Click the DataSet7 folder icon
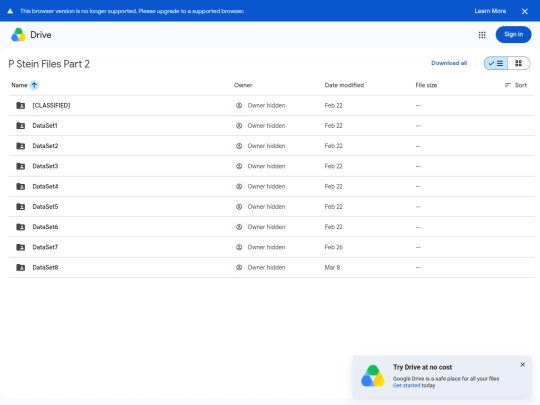The width and height of the screenshot is (540, 405). point(21,247)
